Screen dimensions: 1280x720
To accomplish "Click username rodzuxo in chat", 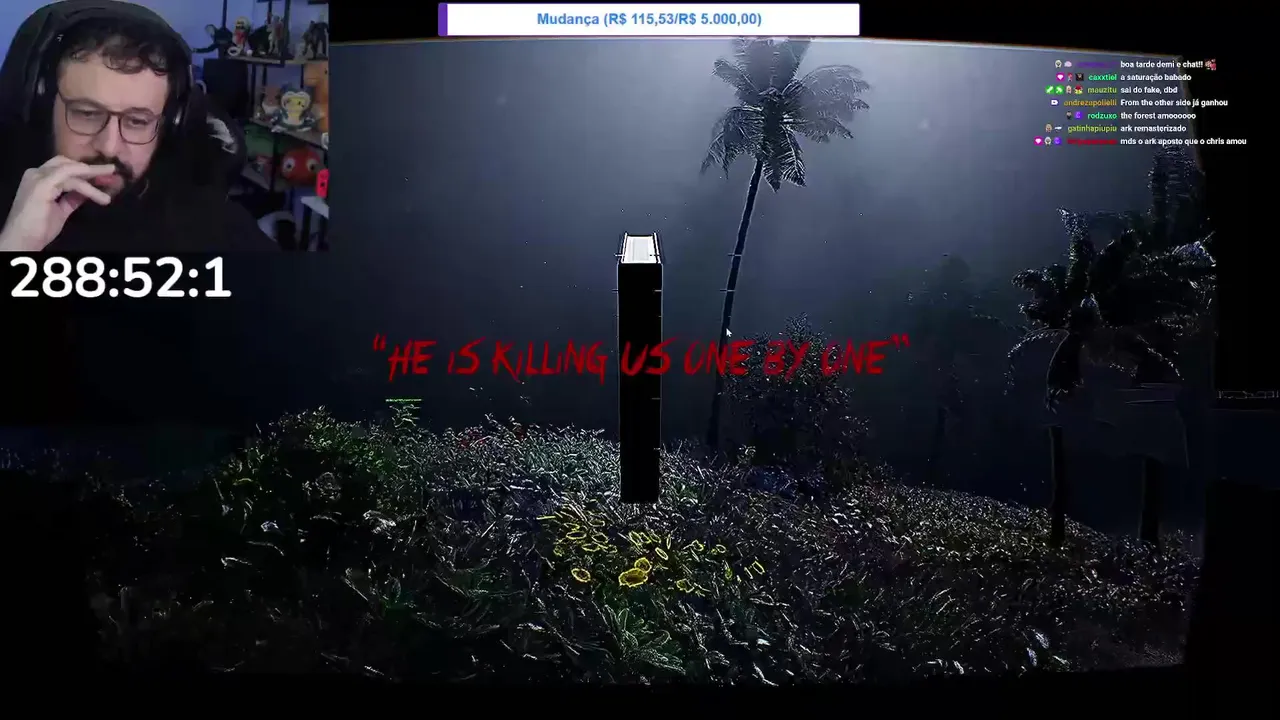I will 1102,116.
